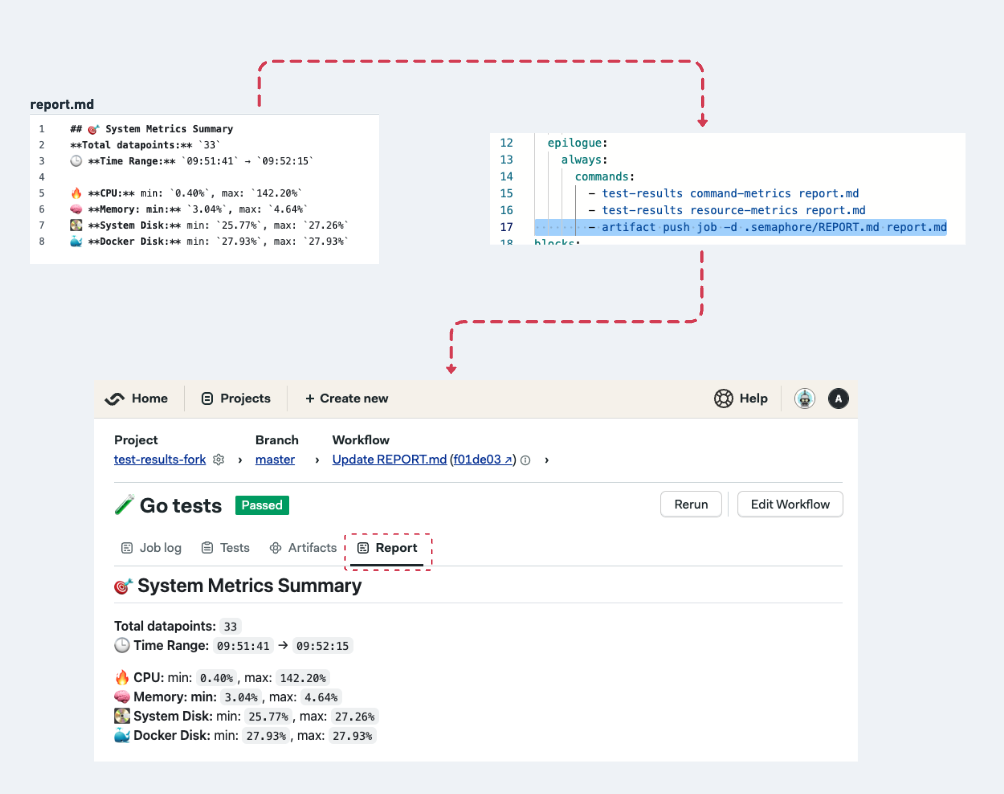Click the CPU line in report.md source
1004x794 pixels.
(186, 193)
